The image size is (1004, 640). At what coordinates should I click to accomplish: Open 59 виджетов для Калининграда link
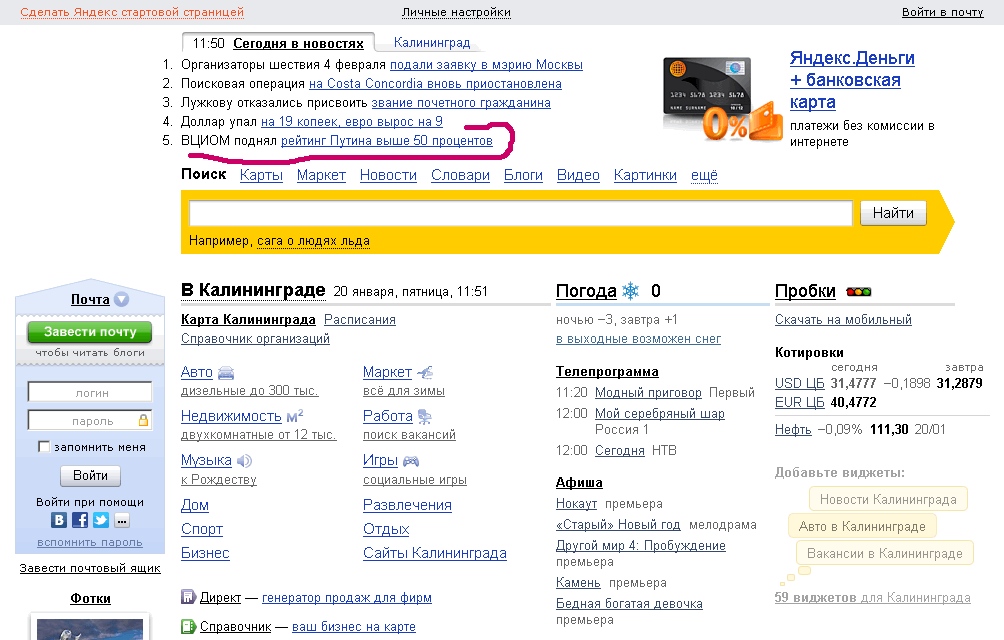click(872, 598)
